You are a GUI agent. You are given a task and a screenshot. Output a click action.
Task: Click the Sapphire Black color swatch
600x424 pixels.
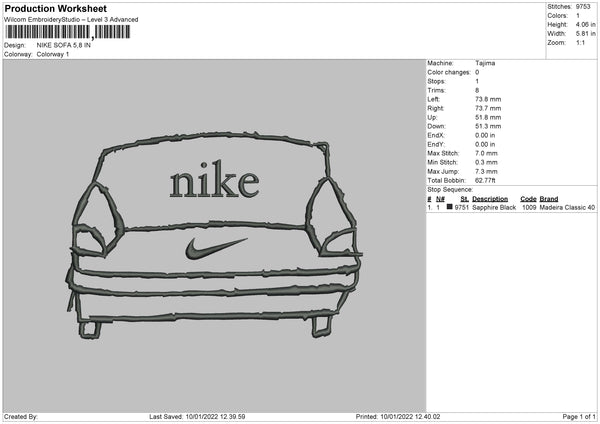coord(450,207)
